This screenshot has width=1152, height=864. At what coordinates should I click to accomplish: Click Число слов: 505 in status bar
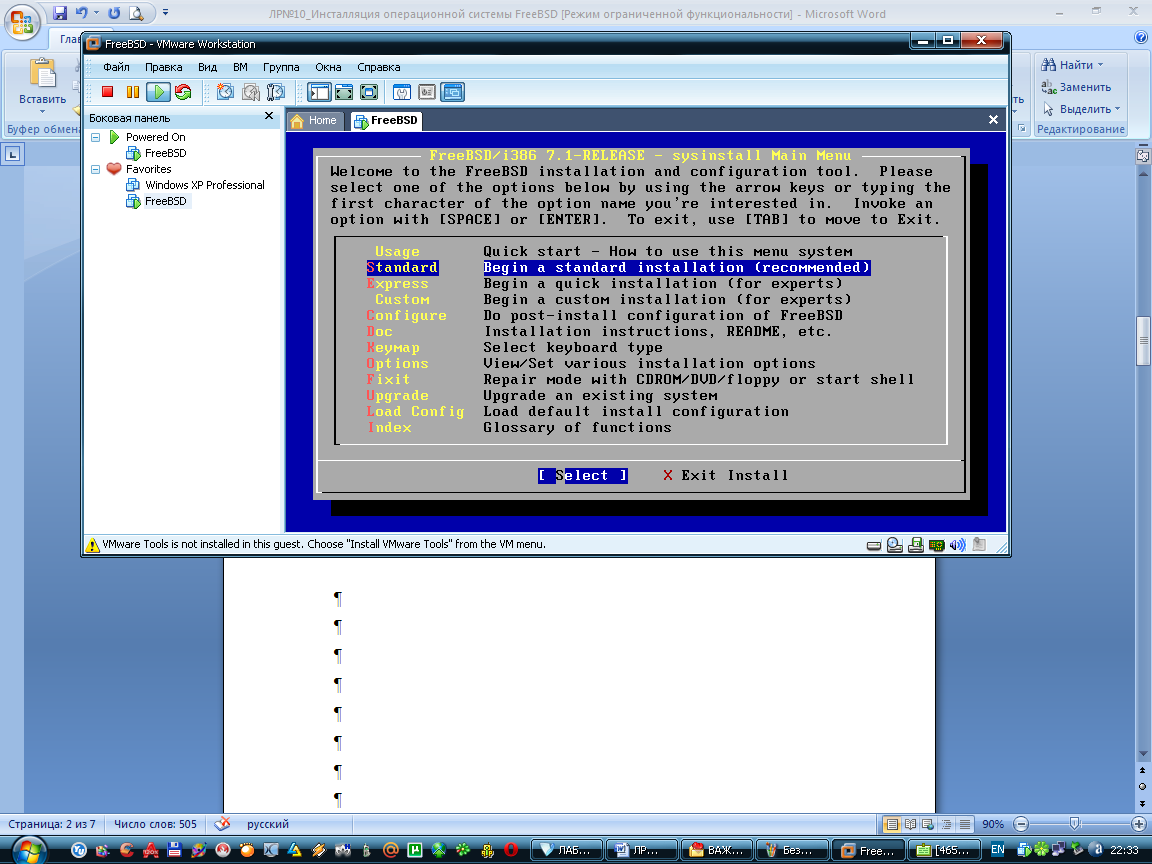[x=155, y=824]
